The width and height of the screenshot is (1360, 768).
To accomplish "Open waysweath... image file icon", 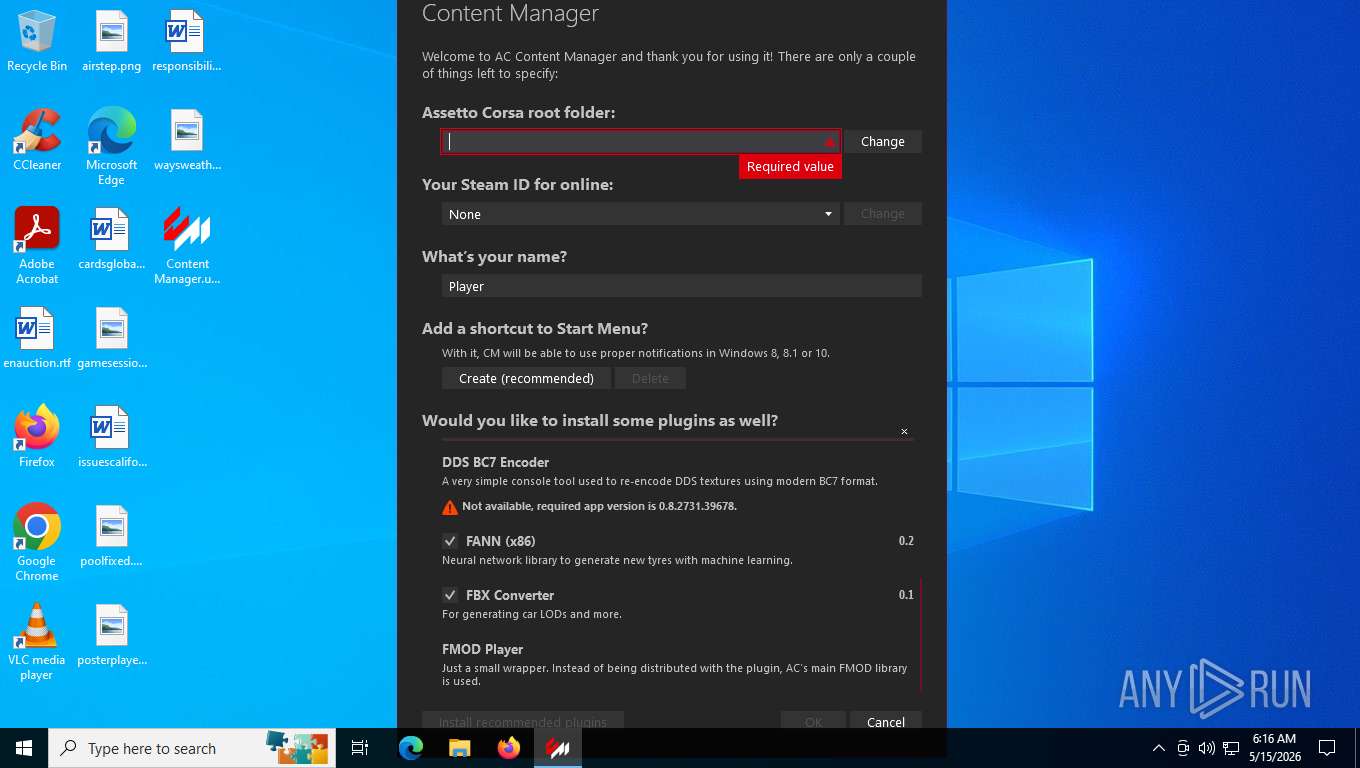I will click(186, 140).
